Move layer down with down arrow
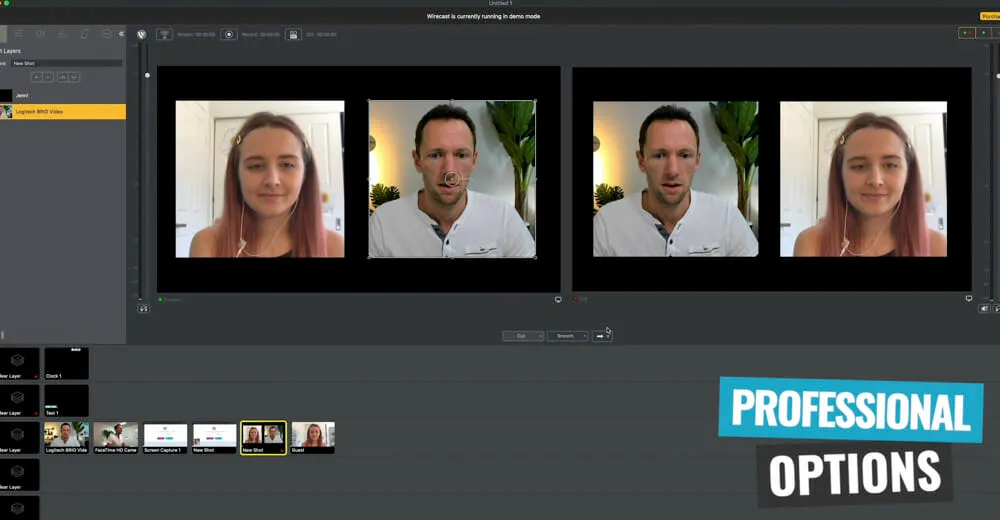This screenshot has height=520, width=1000. [74, 77]
